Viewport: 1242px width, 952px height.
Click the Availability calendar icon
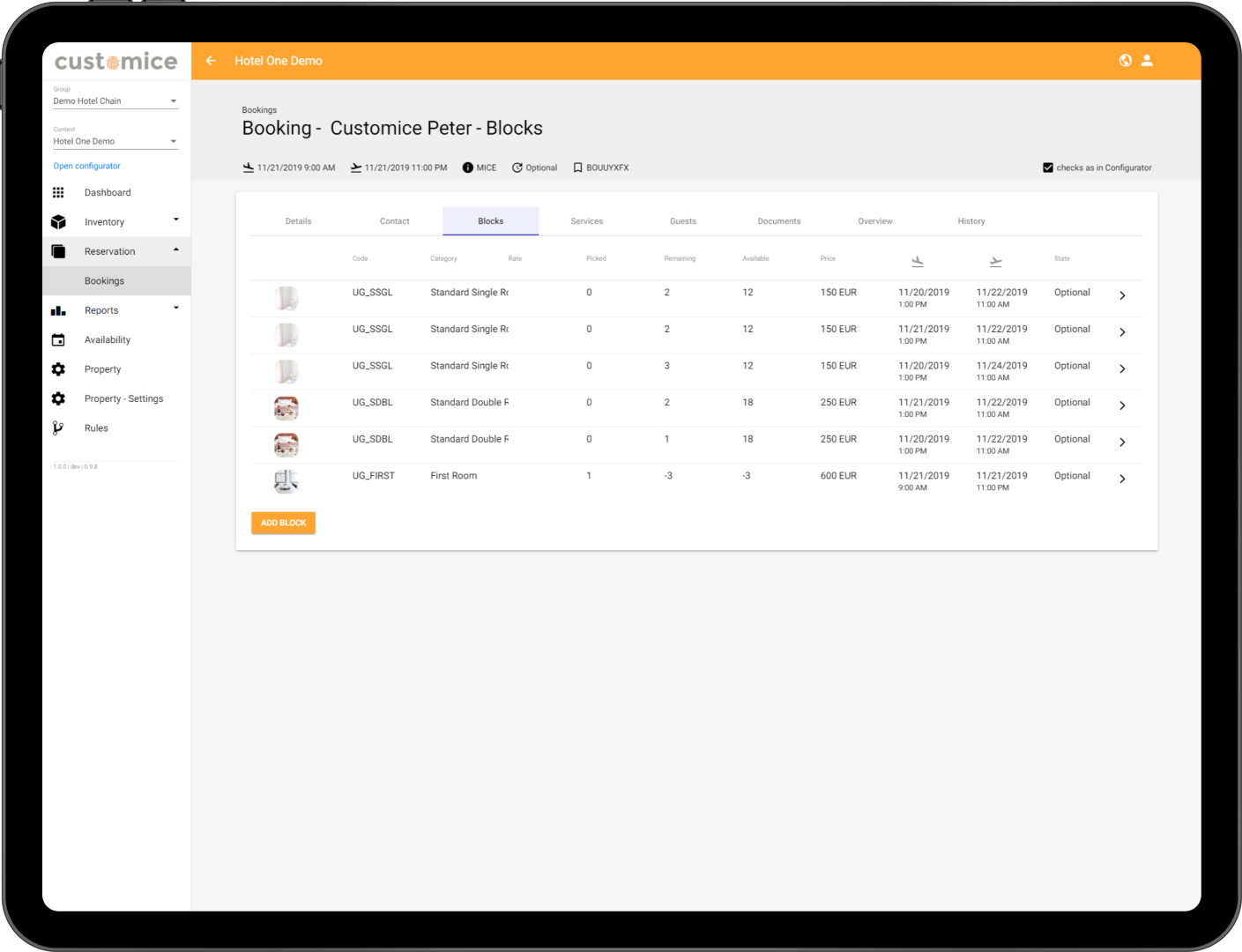point(58,340)
